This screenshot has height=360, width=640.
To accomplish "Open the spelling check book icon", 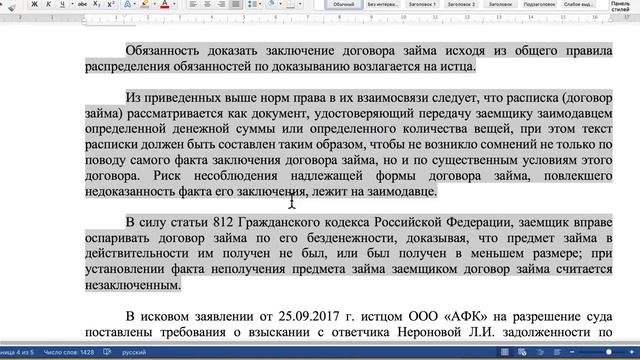I will [x=107, y=352].
